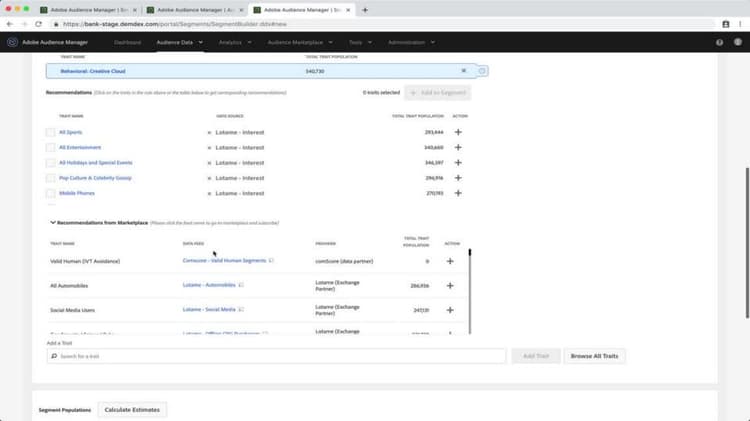Click the external link icon beside Lotame - Automobiles
The image size is (750, 421).
click(241, 285)
